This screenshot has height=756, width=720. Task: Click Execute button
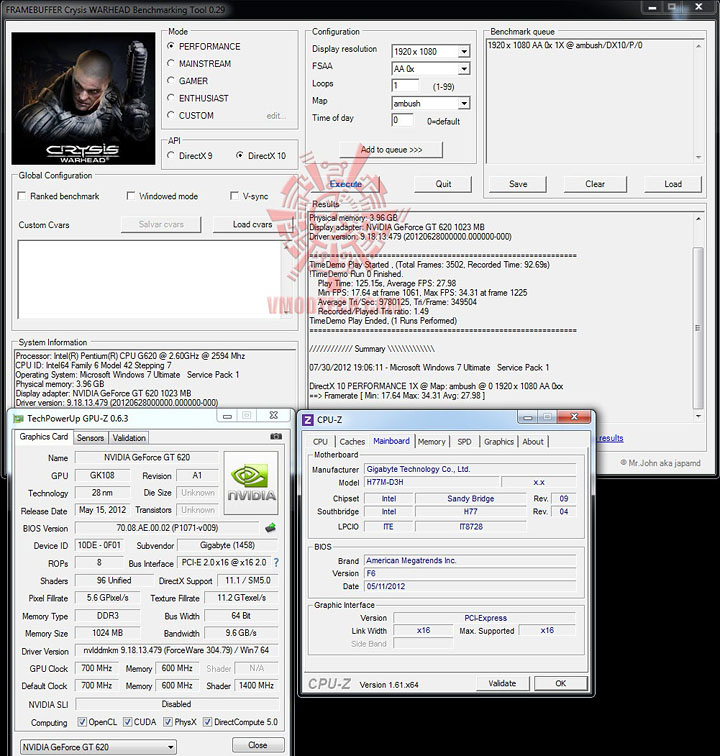click(346, 184)
